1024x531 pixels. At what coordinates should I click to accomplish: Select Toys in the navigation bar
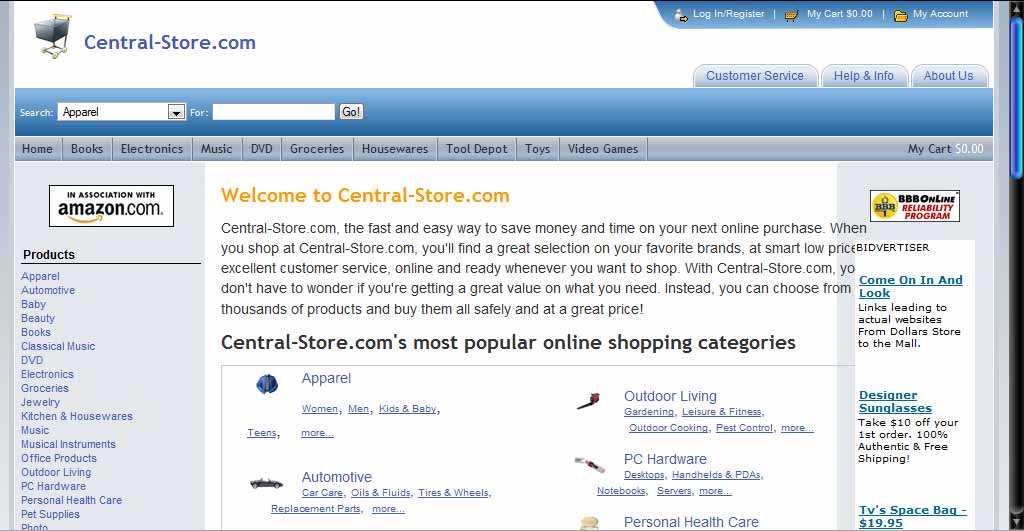537,149
